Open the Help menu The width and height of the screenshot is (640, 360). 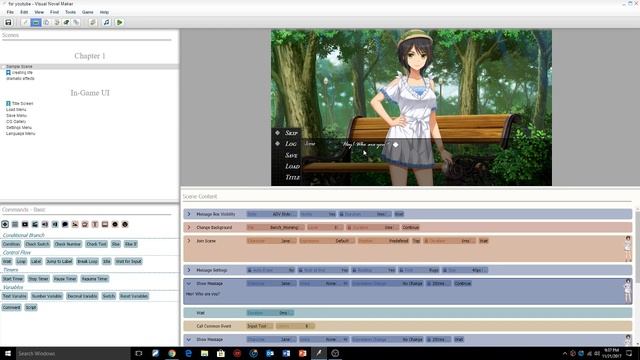click(x=104, y=12)
